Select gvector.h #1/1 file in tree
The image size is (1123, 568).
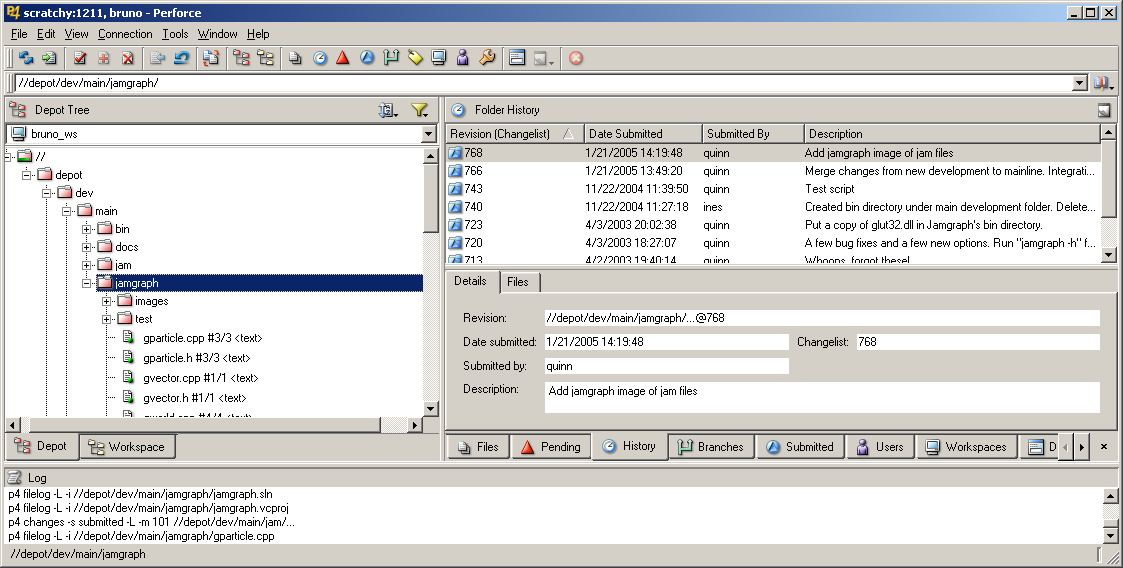click(x=194, y=398)
